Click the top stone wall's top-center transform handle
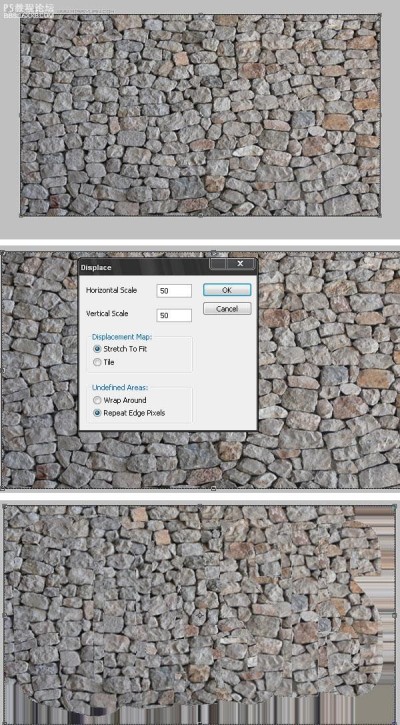400x725 pixels. [x=200, y=14]
